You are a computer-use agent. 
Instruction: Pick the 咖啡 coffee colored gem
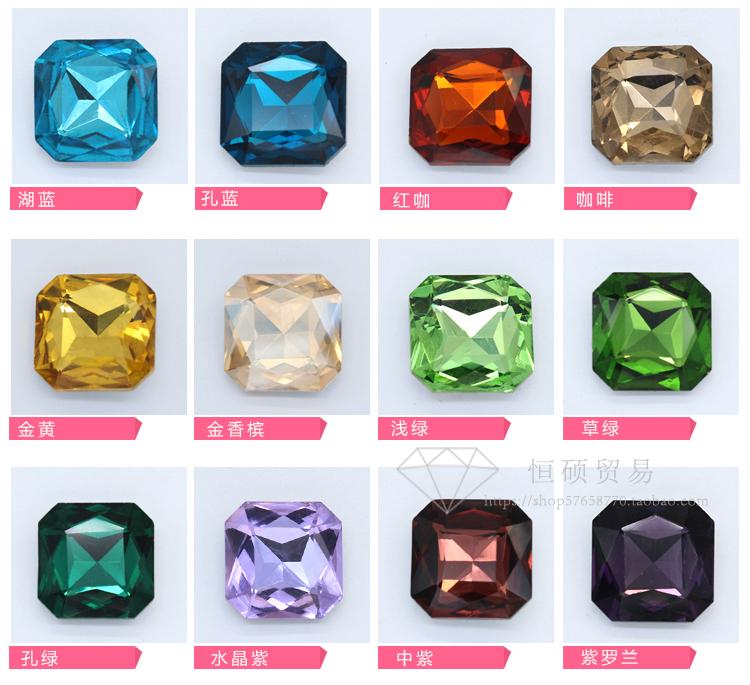click(652, 105)
